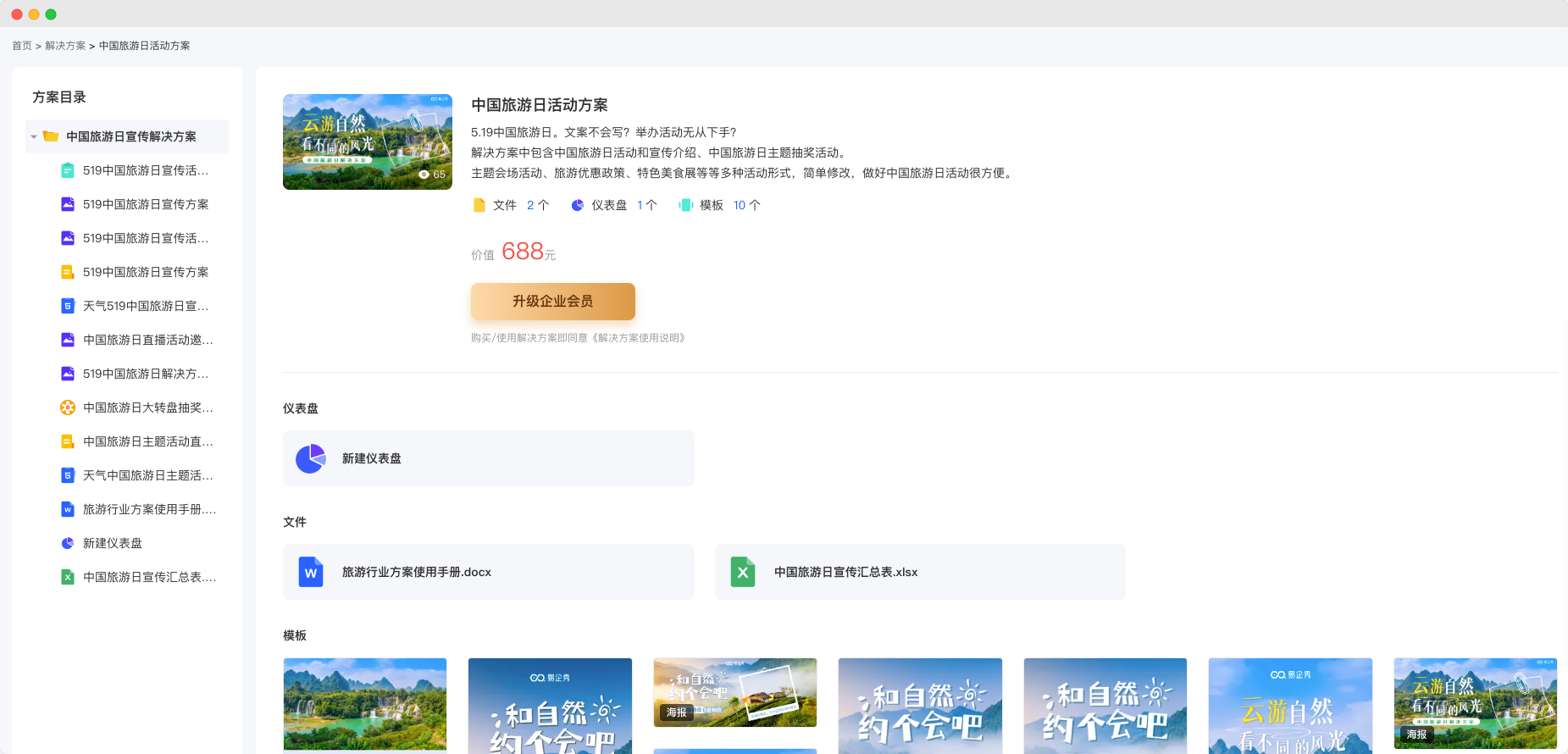Open last 云游自然 海报 template thumbnail
Viewport: 1568px width, 754px height.
(x=1476, y=703)
